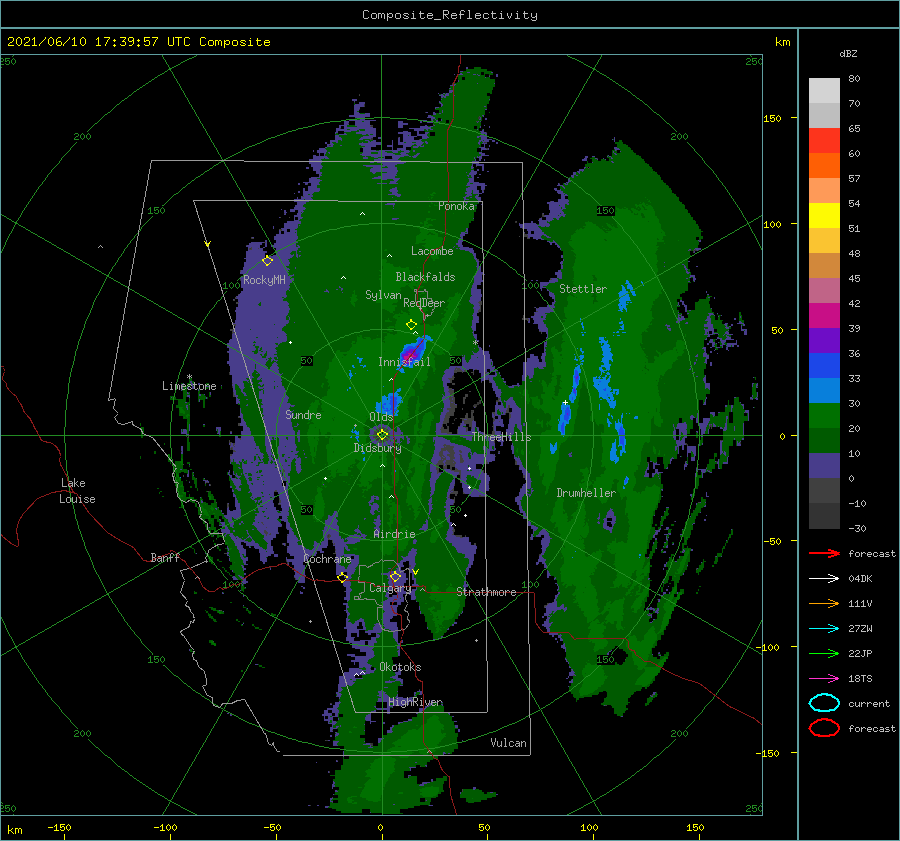Click the Drumheller label

click(x=586, y=493)
